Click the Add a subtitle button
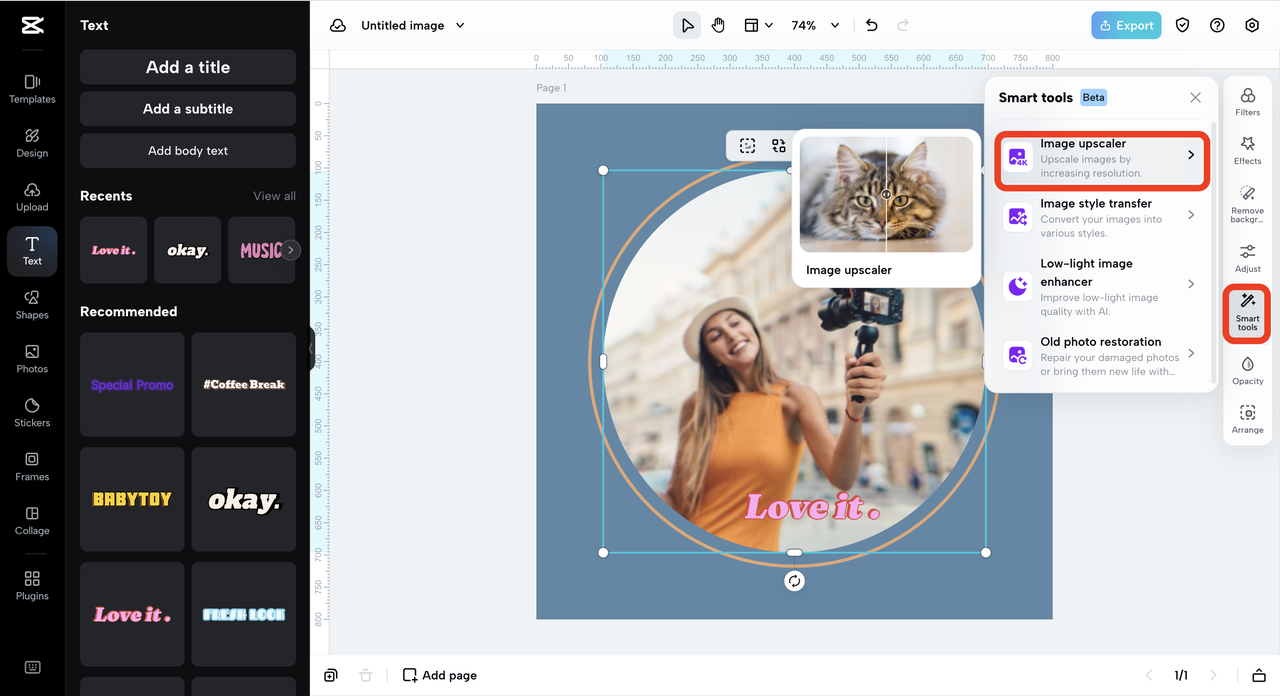The image size is (1280, 696). (188, 109)
